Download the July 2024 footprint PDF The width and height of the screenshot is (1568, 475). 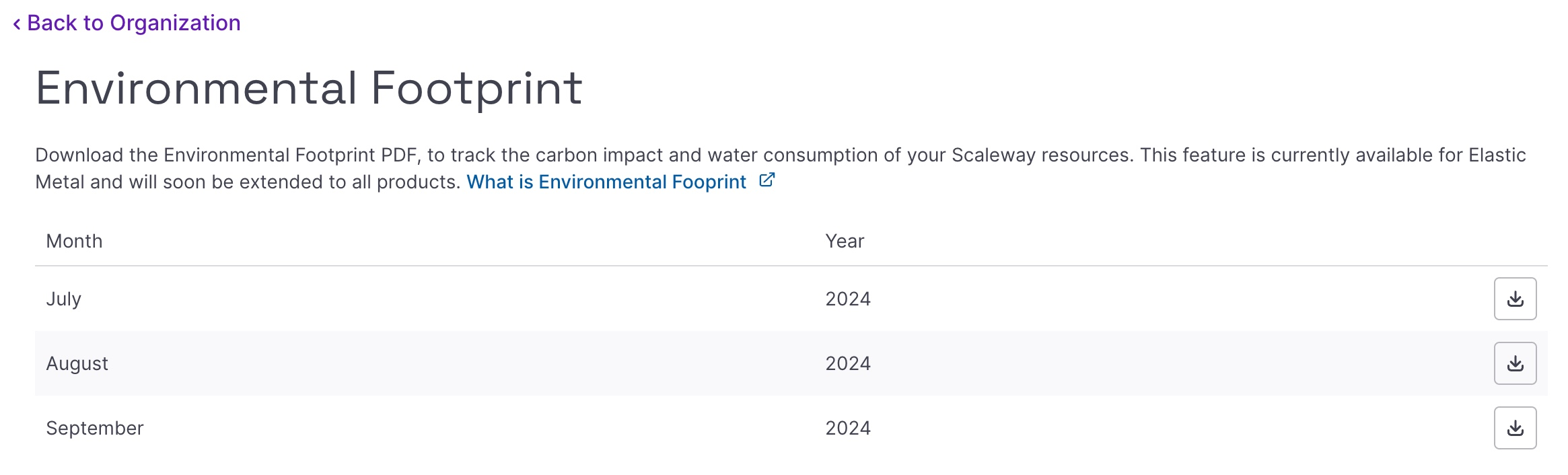[1515, 299]
